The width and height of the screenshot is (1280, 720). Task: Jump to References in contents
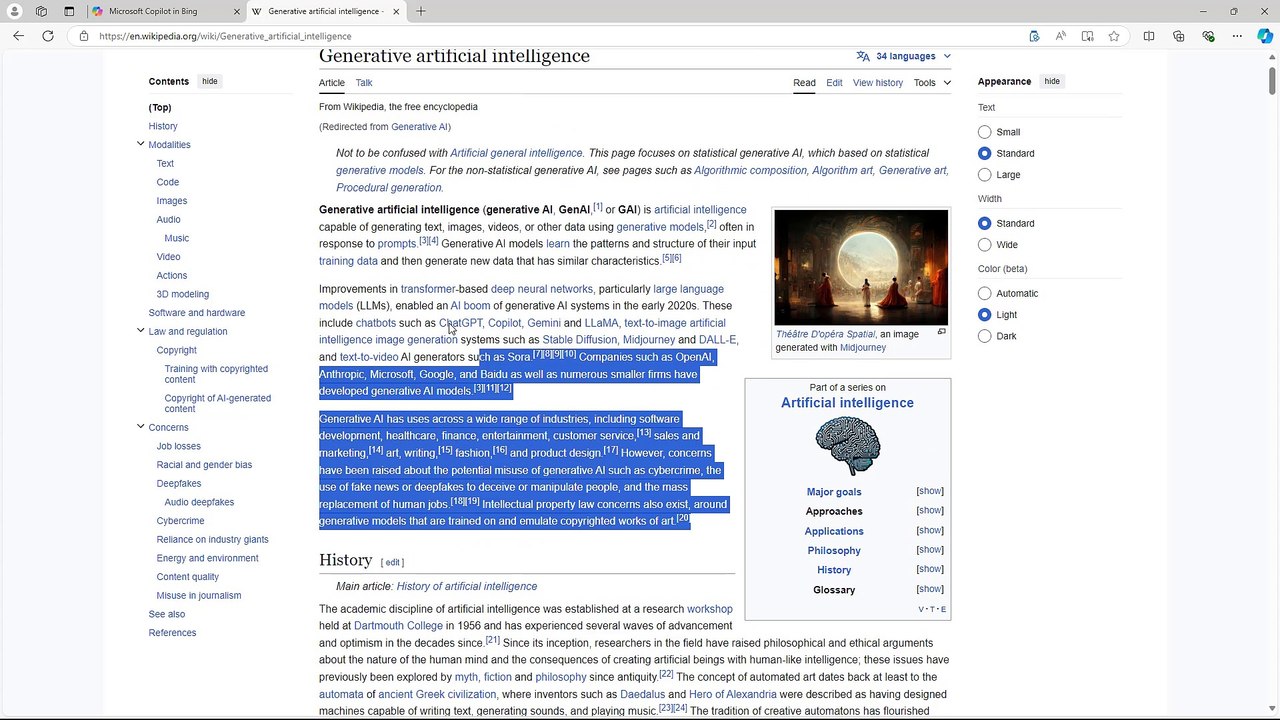point(172,633)
